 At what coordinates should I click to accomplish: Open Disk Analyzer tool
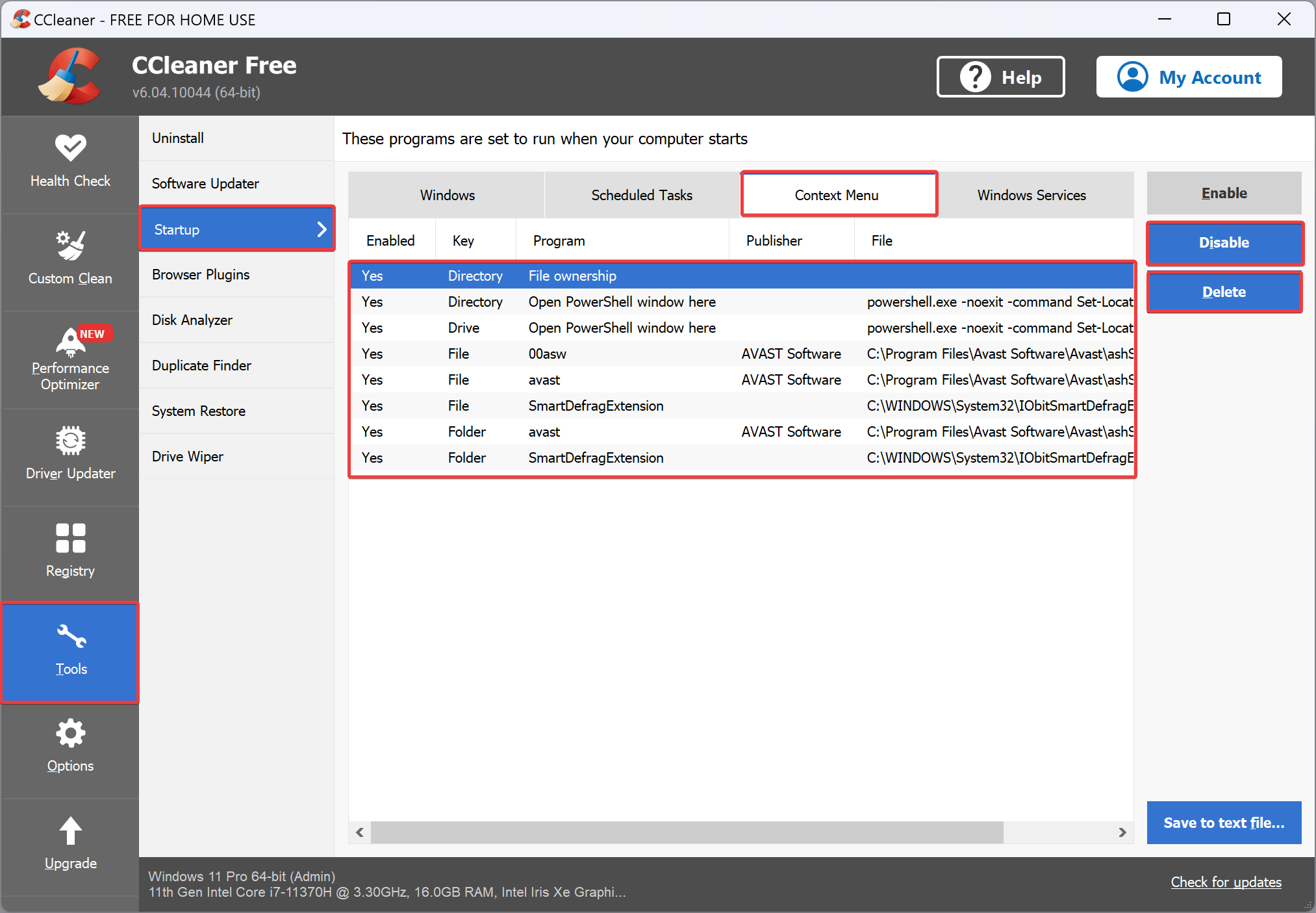pos(236,320)
